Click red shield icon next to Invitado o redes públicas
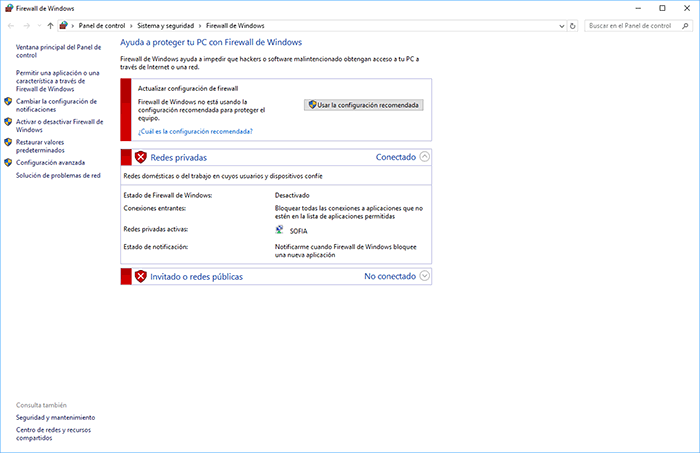Image resolution: width=700 pixels, height=453 pixels. tap(141, 276)
